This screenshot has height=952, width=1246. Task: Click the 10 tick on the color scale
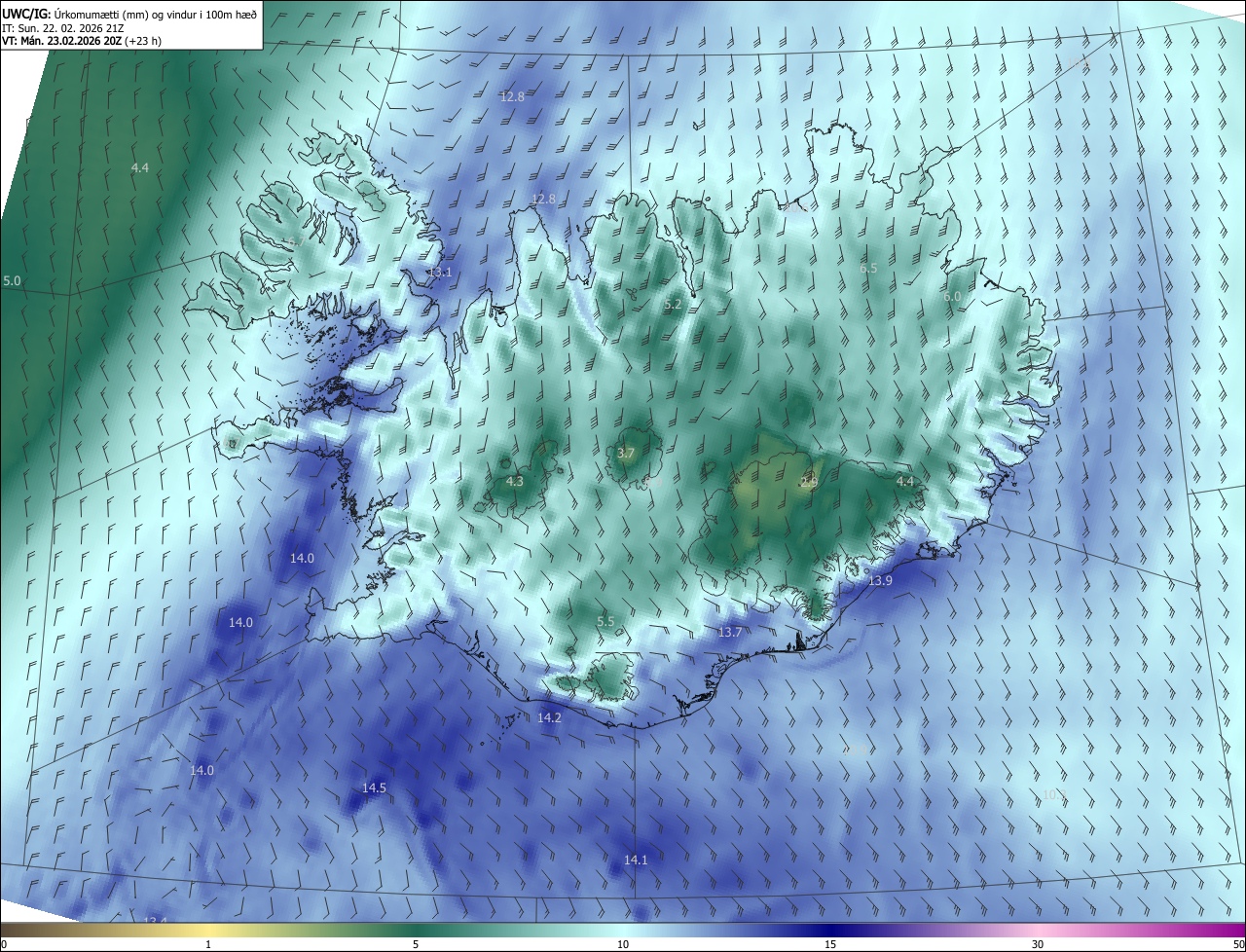pos(623,944)
